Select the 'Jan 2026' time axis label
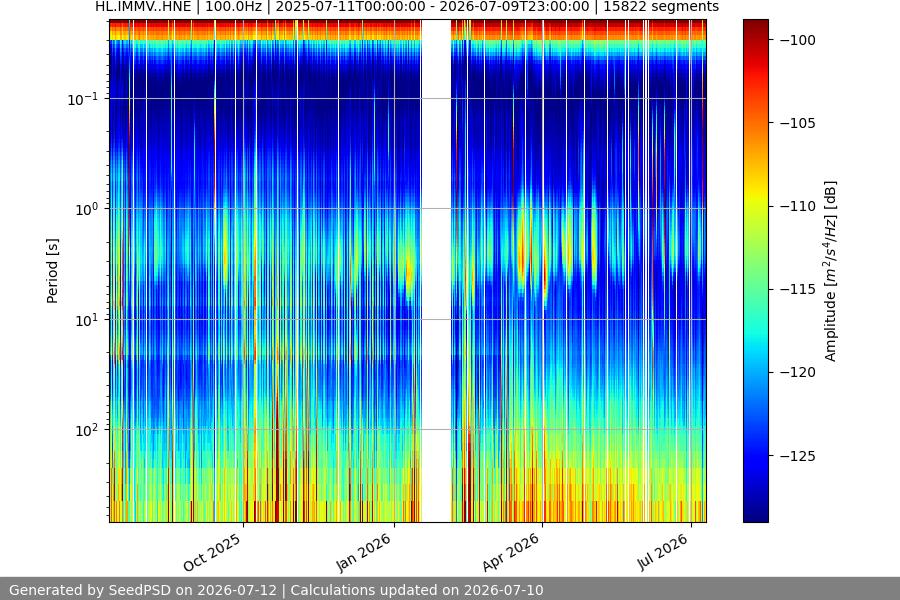 pyautogui.click(x=363, y=552)
